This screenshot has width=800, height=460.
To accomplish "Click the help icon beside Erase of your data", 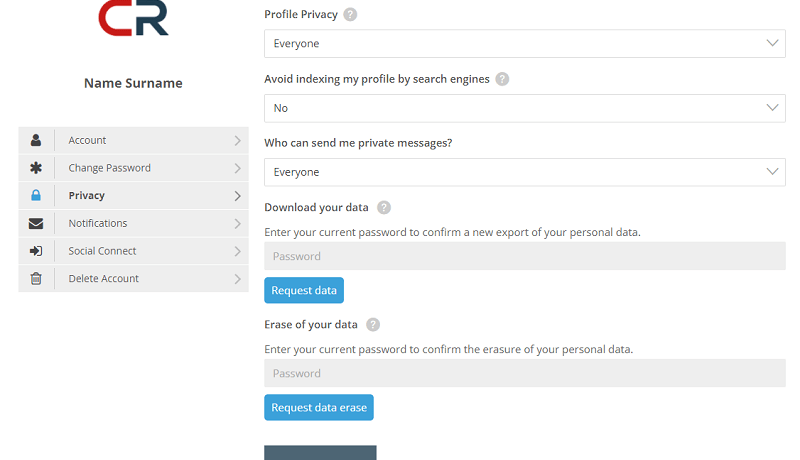I will coord(373,325).
